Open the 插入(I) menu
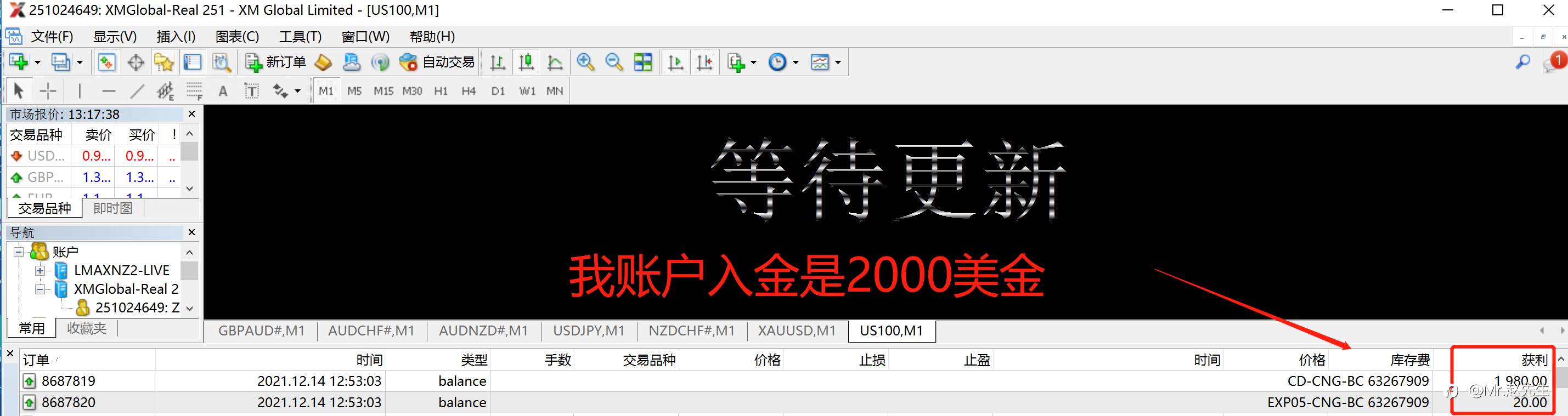Screen dimensions: 1568x416 (x=176, y=37)
